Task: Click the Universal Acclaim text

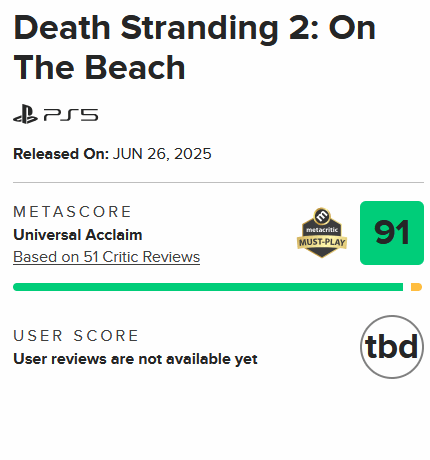Action: pos(78,235)
